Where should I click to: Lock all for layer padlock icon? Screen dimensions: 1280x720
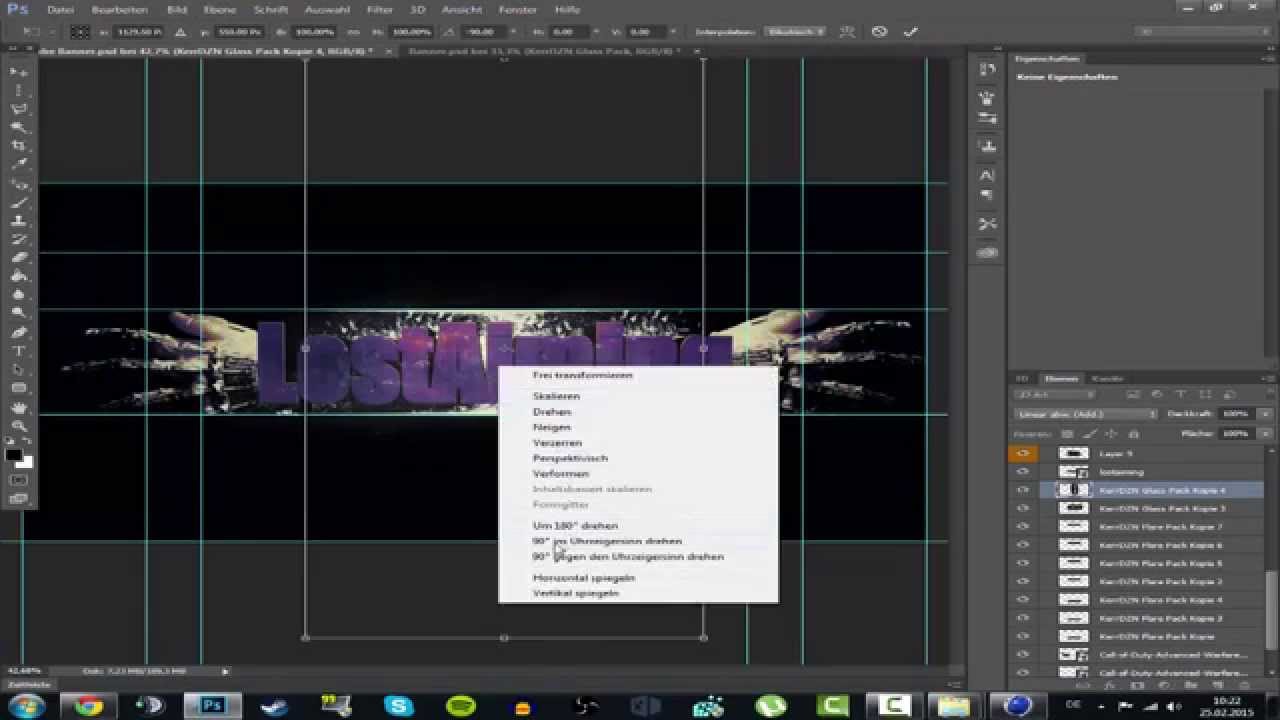1133,434
